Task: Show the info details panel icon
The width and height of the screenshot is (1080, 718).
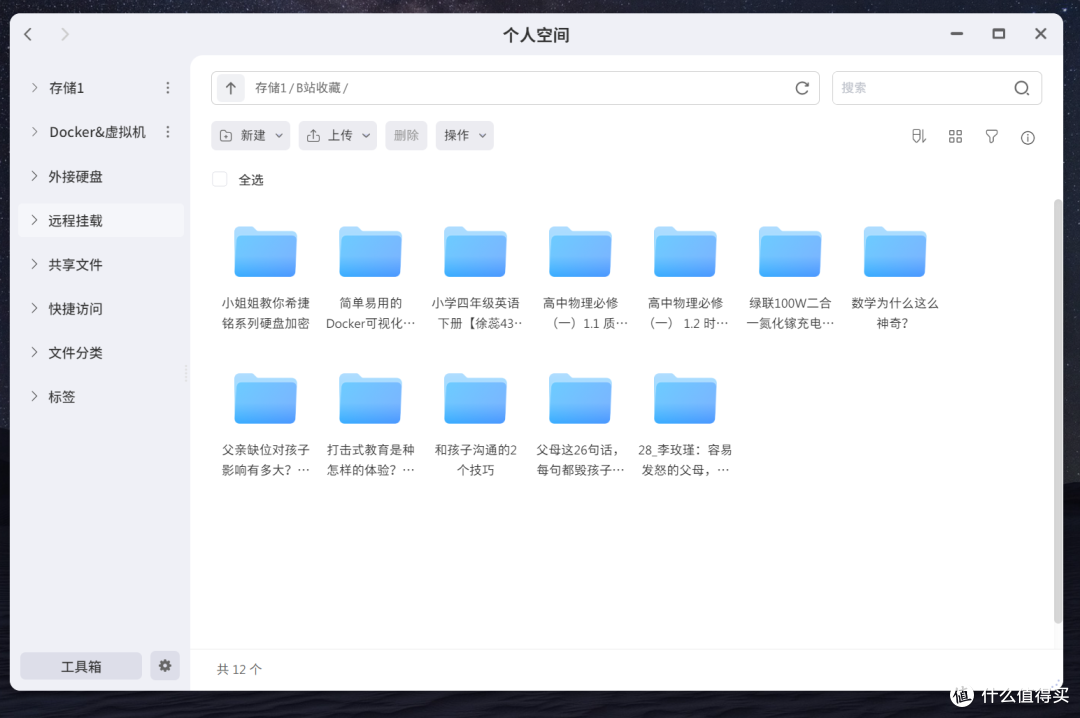Action: [x=1028, y=138]
